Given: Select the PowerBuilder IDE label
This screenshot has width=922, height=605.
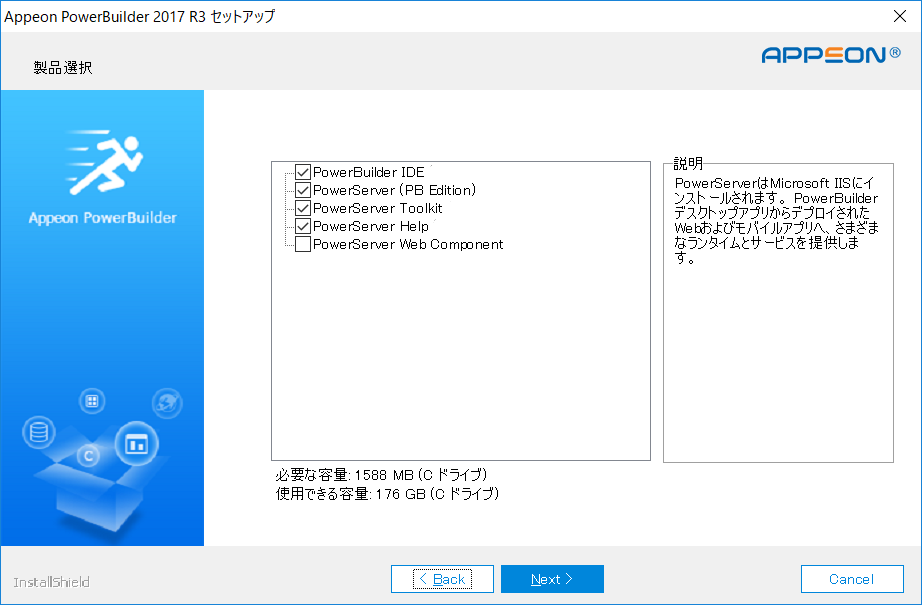Looking at the screenshot, I should (369, 172).
